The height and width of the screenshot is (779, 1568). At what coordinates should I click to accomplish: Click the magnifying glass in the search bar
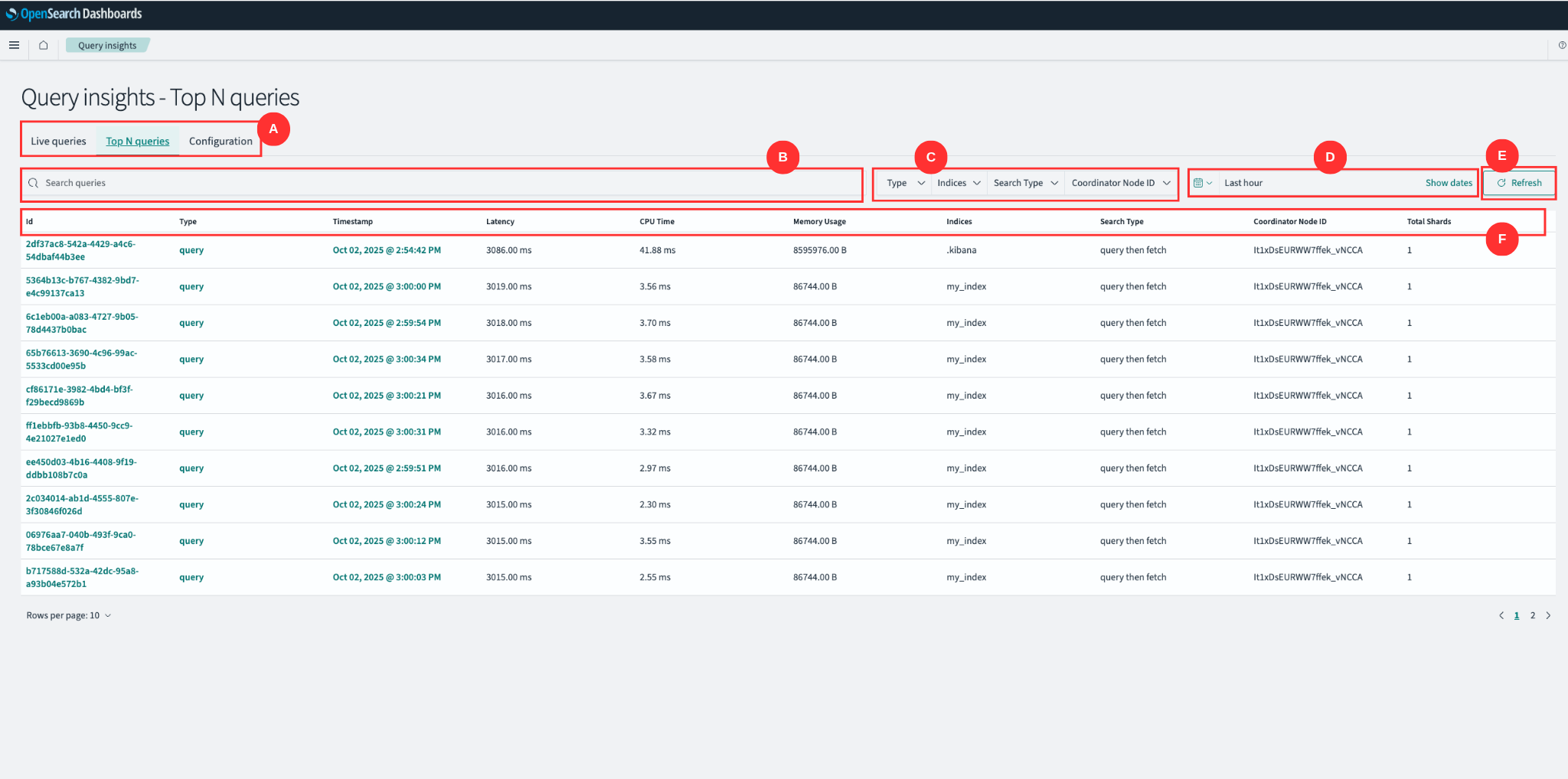(33, 183)
